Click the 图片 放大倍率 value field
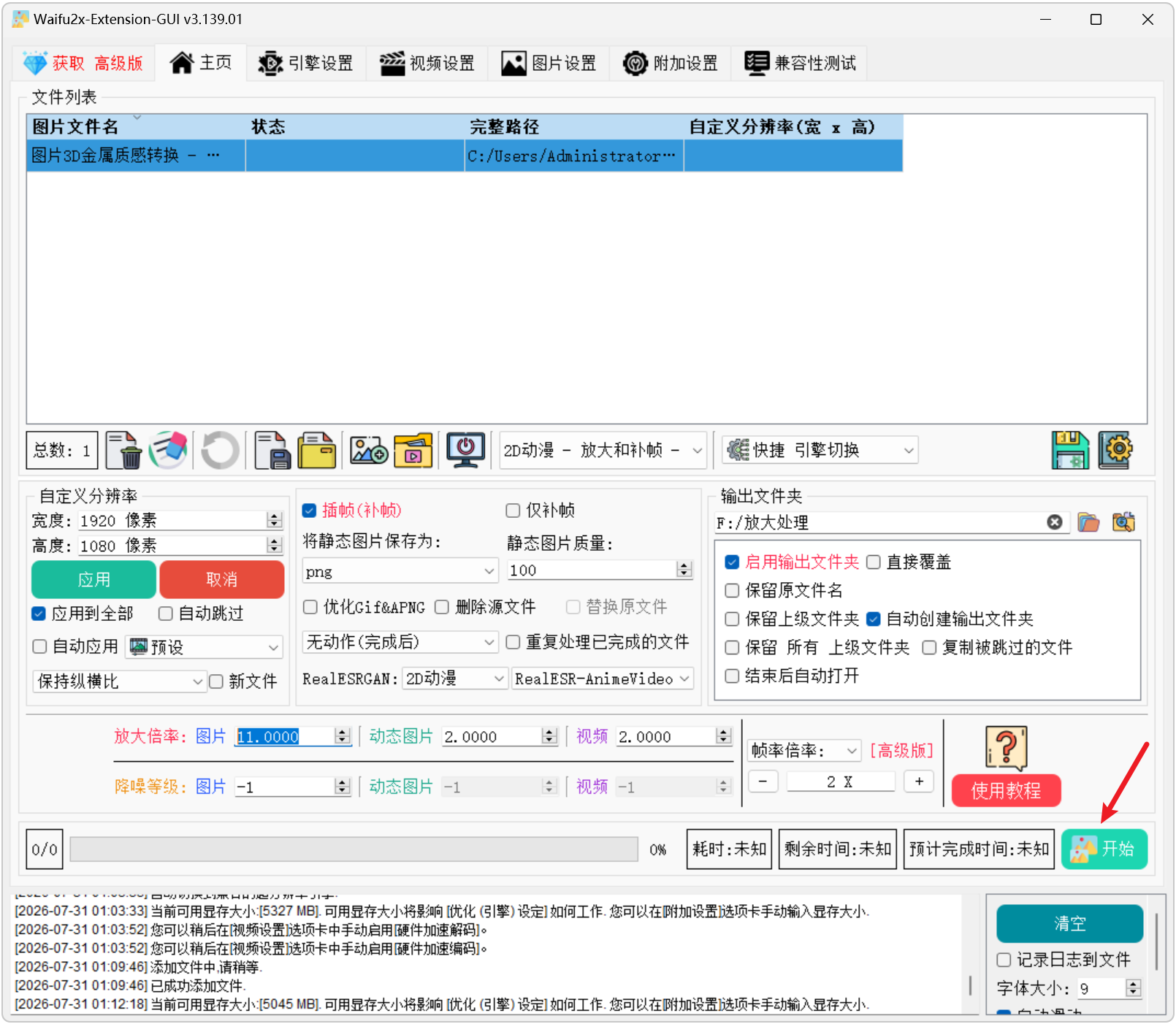The height and width of the screenshot is (1024, 1176). (x=293, y=737)
